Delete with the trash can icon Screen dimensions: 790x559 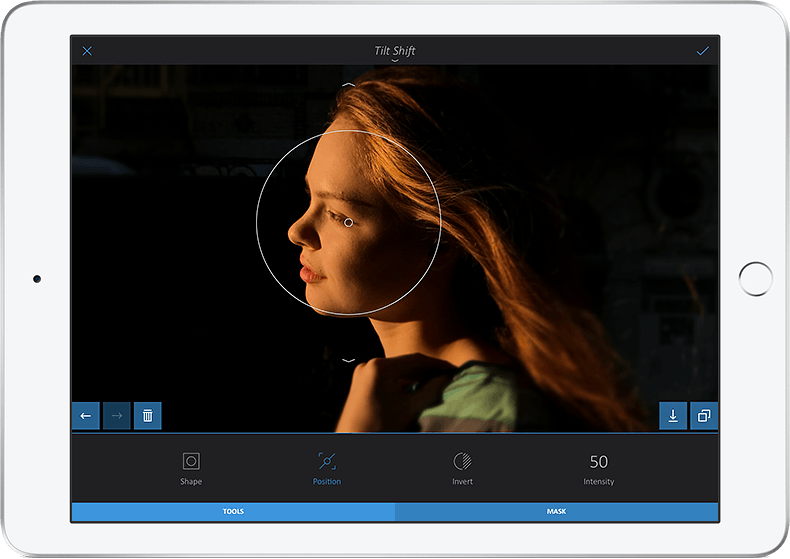[x=148, y=415]
